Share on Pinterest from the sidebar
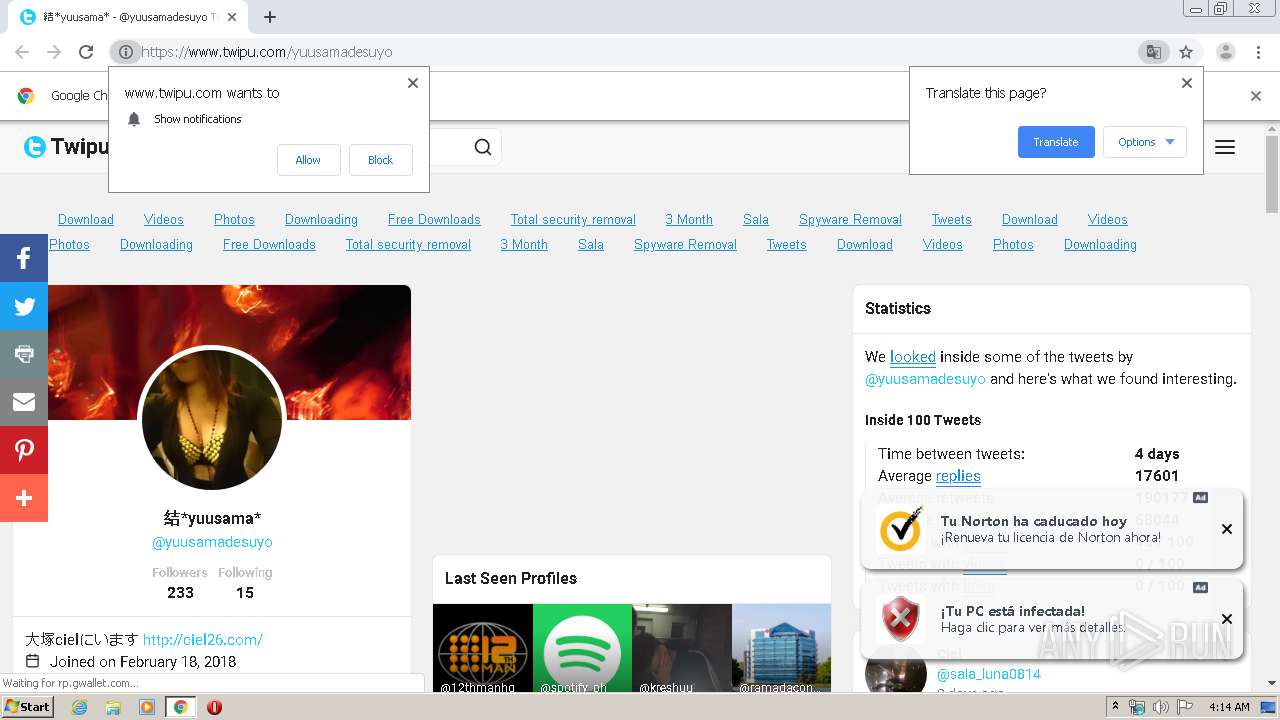Viewport: 1280px width, 720px height. pos(24,450)
